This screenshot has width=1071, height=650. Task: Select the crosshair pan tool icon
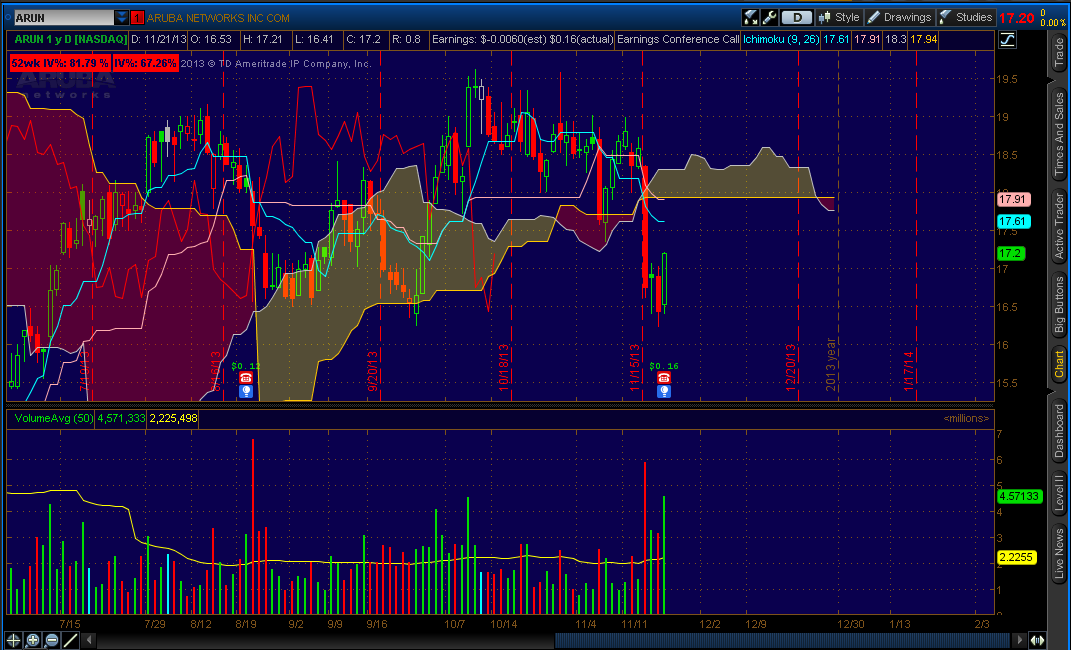pyautogui.click(x=13, y=640)
